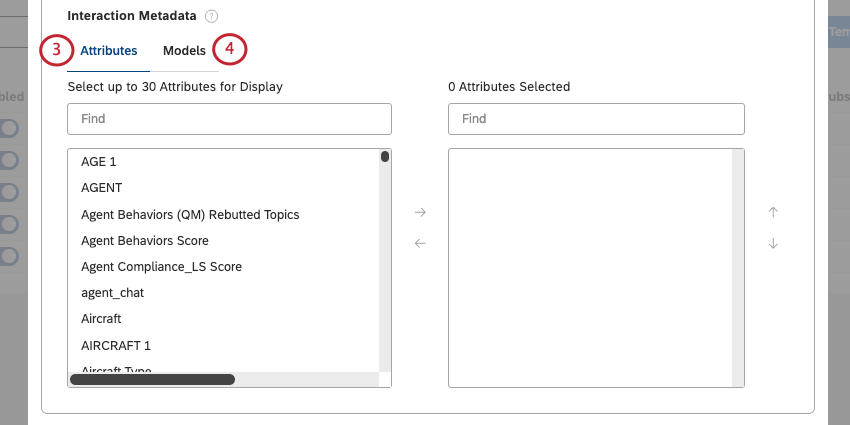Switch to the Attributes tab
The image size is (850, 425).
point(108,51)
